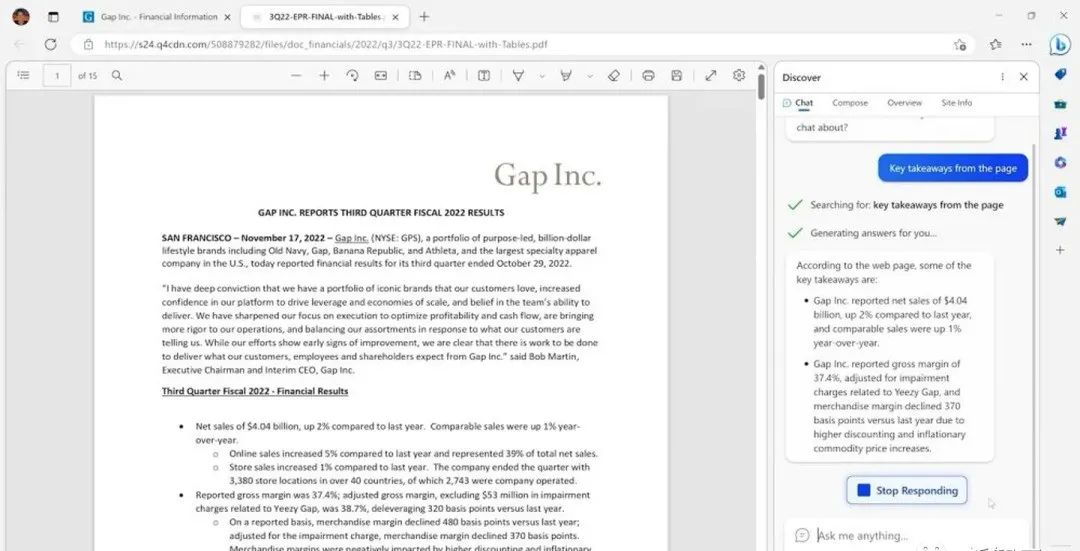Viewport: 1080px width, 551px height.
Task: Click the 'GAP INC. REPORTS THIRD QUARTER' title
Action: coord(381,213)
